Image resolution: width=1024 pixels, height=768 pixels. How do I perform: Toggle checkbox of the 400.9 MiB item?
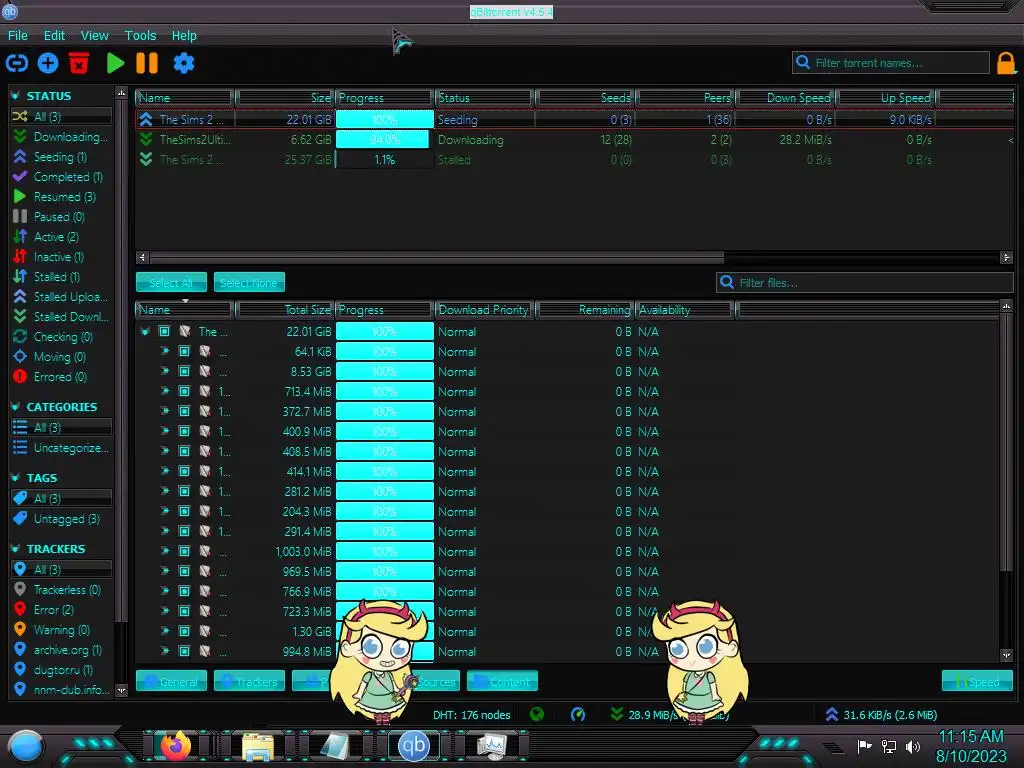point(184,432)
